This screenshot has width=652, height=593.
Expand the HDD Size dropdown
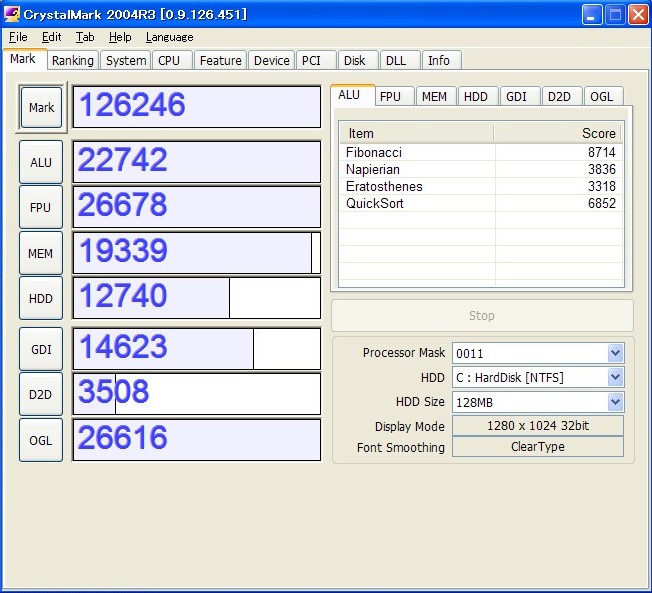coord(615,402)
